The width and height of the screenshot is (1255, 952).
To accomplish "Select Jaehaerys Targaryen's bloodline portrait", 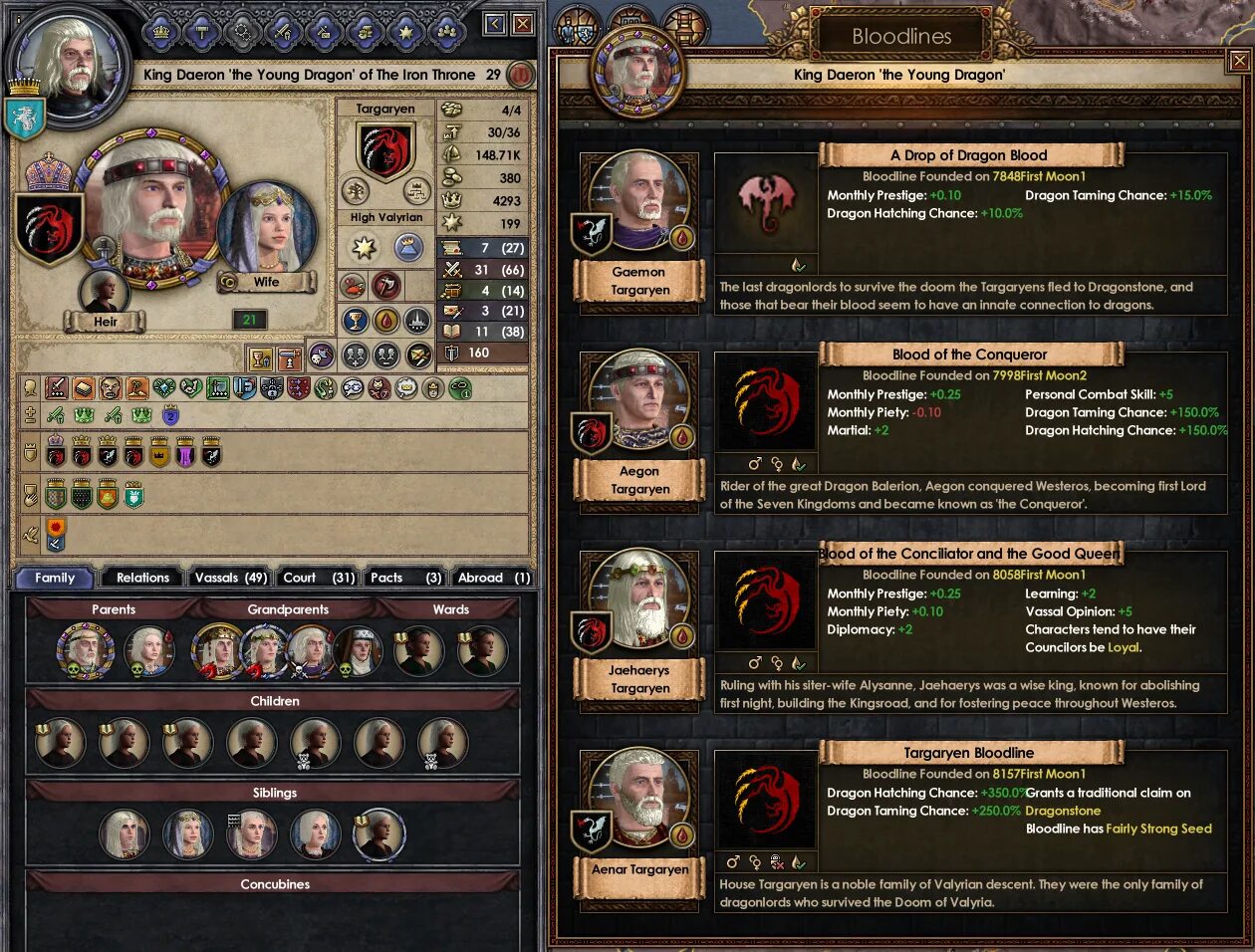I will [x=638, y=601].
